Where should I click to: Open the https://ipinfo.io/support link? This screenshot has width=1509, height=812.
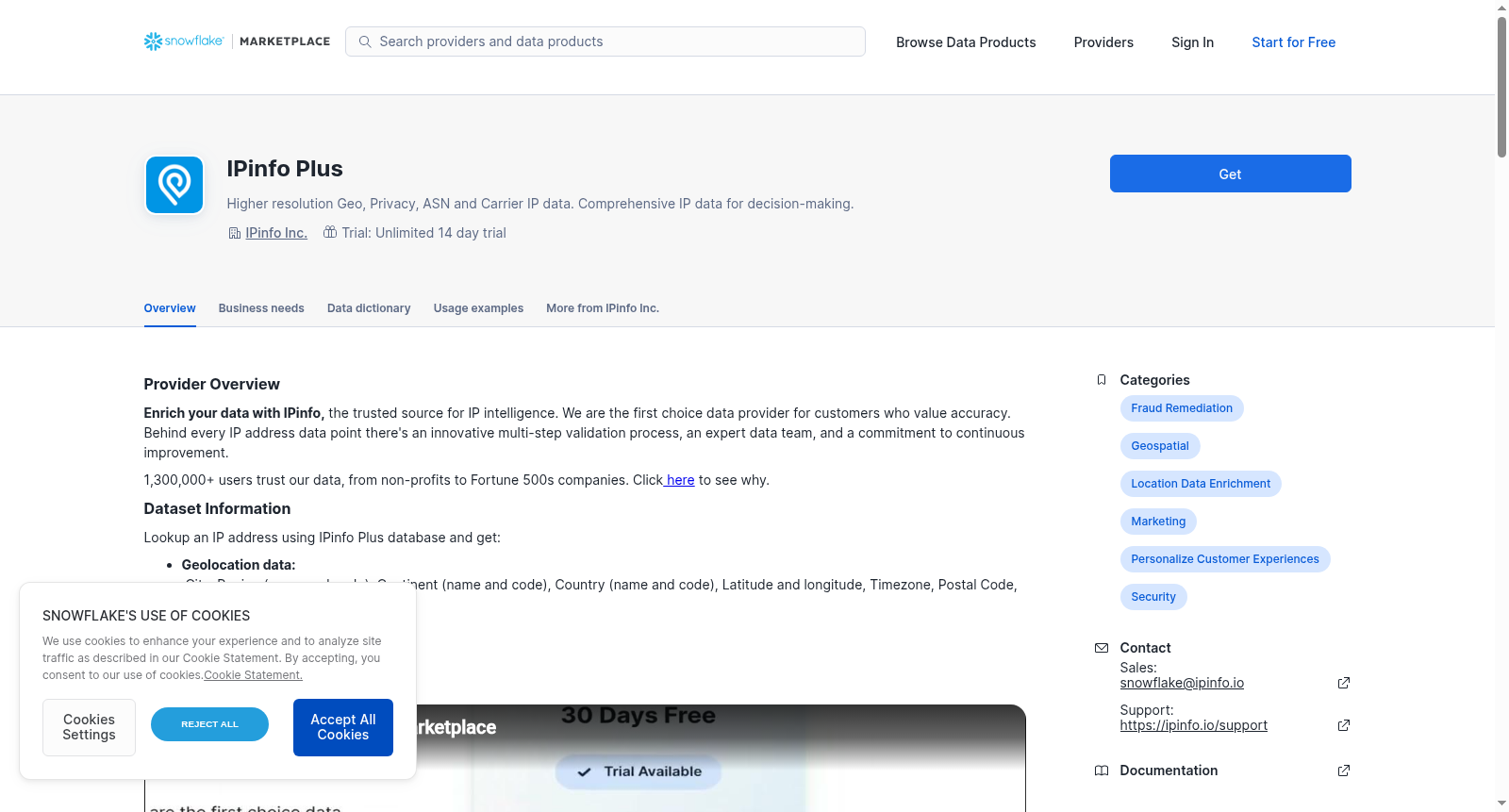1194,725
